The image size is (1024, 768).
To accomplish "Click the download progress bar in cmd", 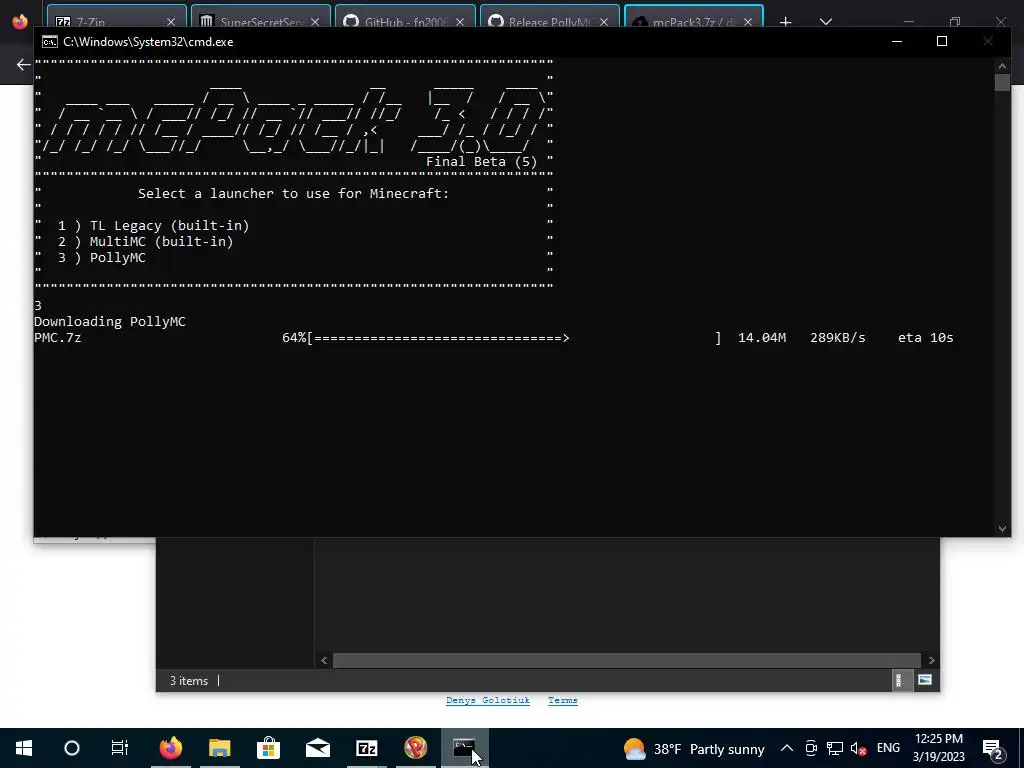I will (x=515, y=338).
